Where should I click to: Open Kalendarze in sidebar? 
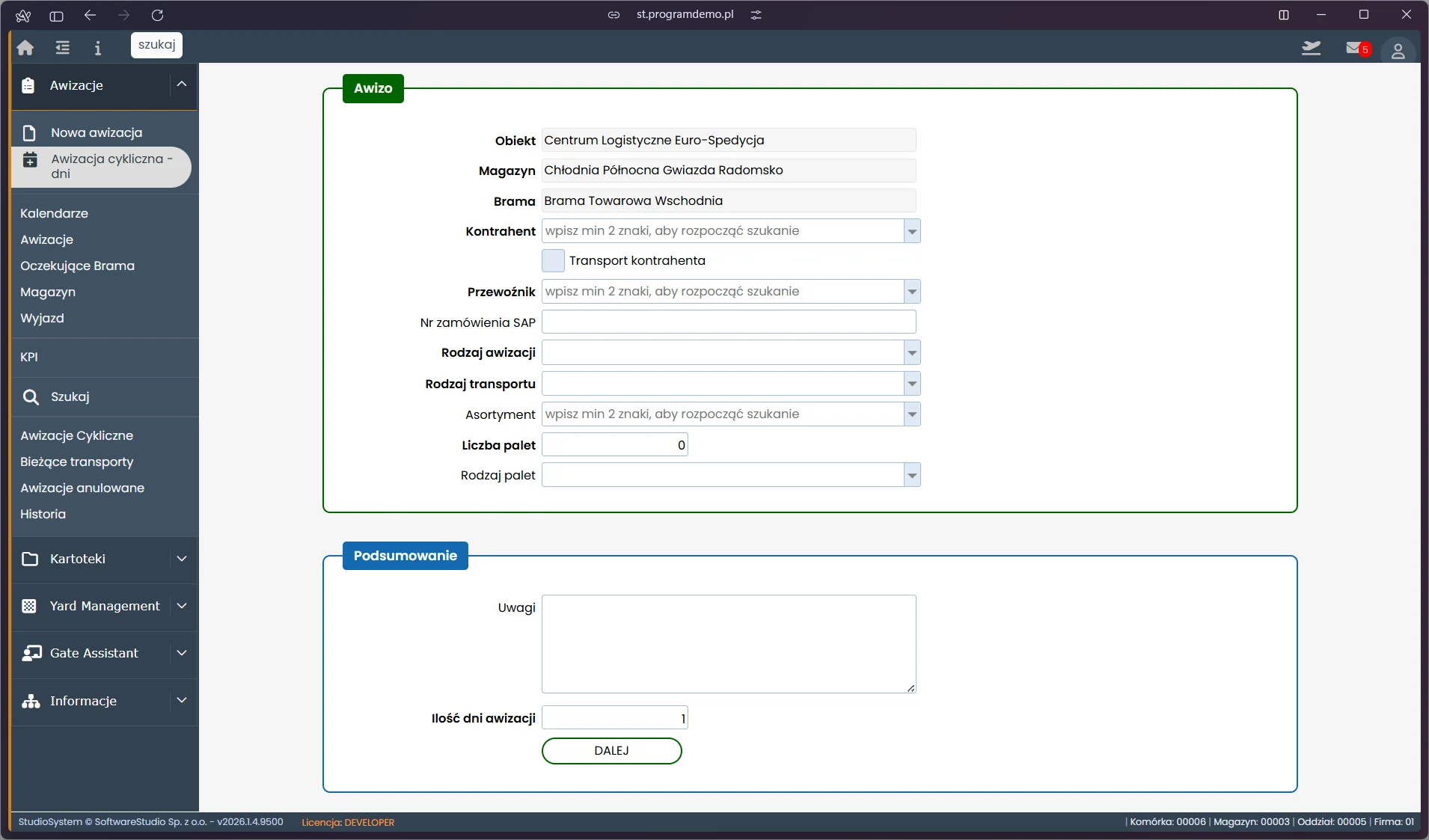54,214
